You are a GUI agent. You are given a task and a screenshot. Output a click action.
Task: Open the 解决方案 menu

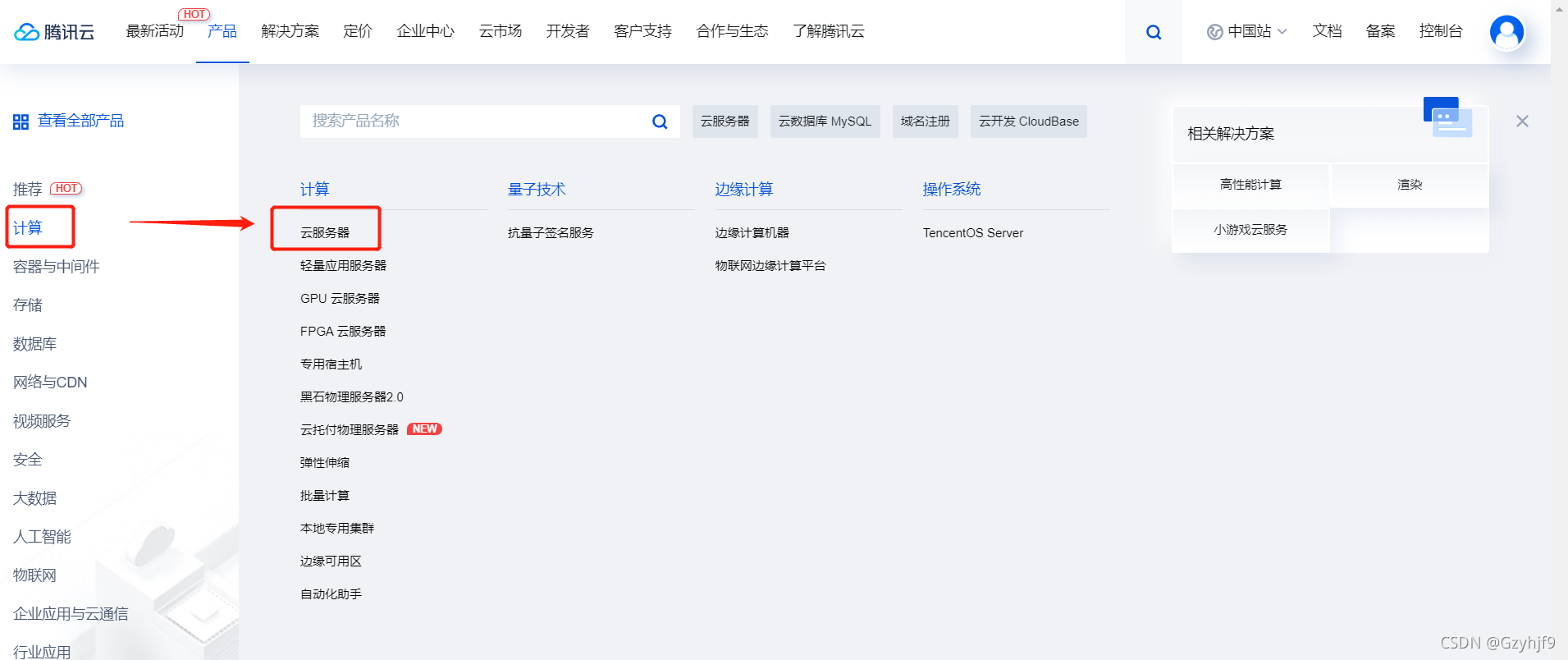[290, 31]
